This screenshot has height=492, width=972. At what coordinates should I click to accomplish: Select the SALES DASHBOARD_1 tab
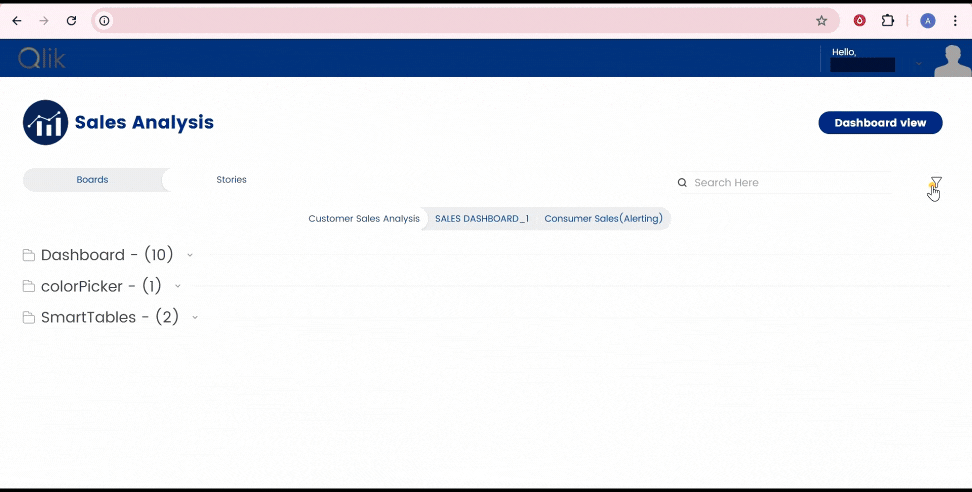(482, 219)
